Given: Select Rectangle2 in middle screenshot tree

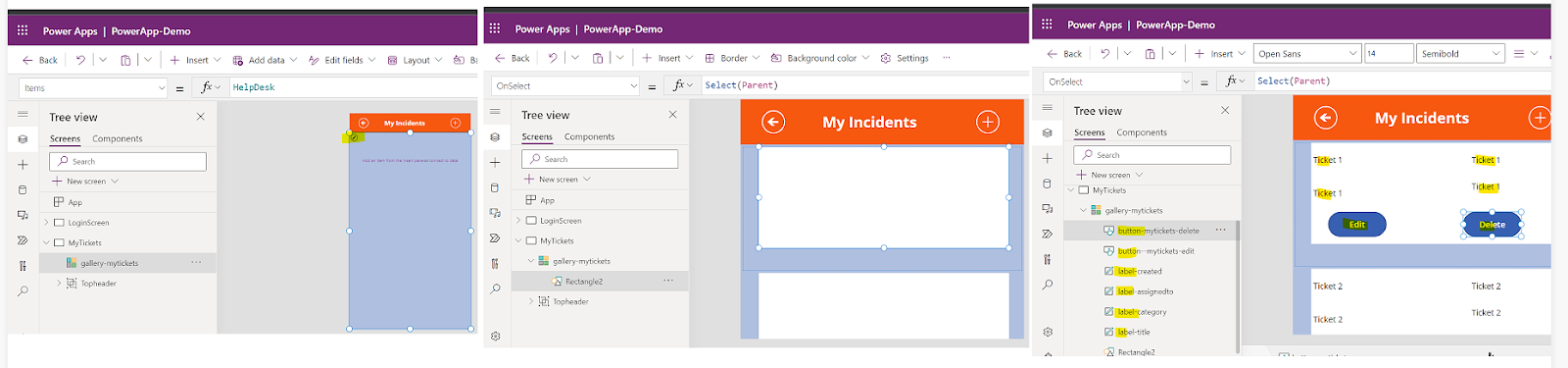Looking at the screenshot, I should click(584, 282).
